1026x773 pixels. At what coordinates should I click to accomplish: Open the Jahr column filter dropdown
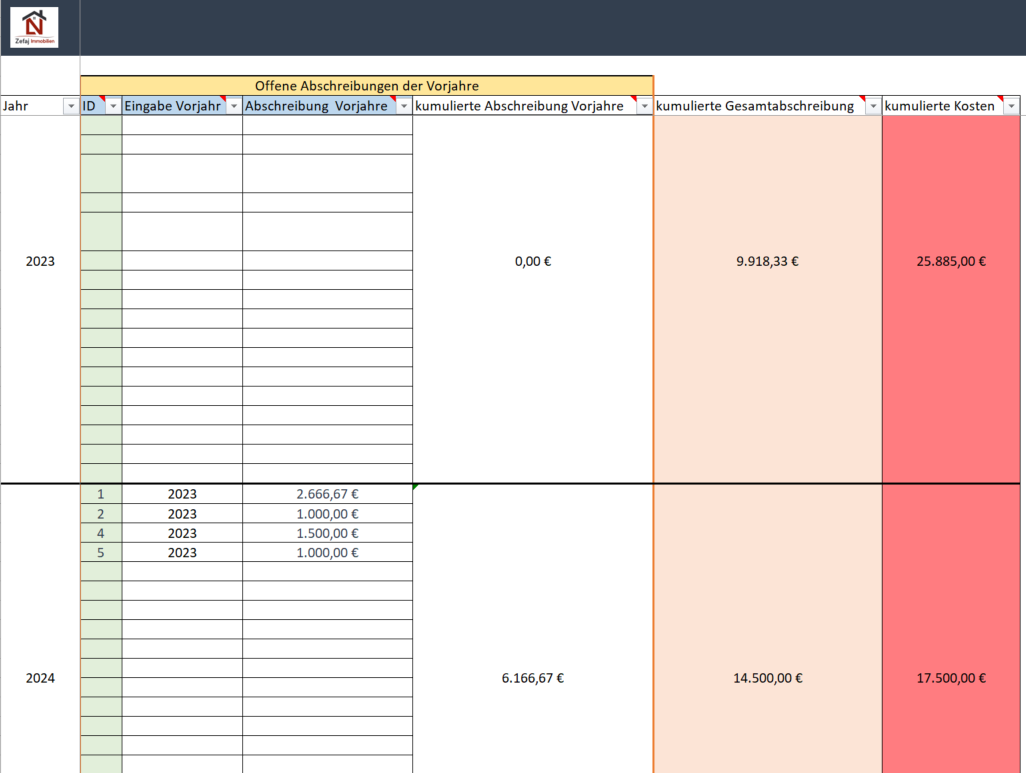point(70,106)
